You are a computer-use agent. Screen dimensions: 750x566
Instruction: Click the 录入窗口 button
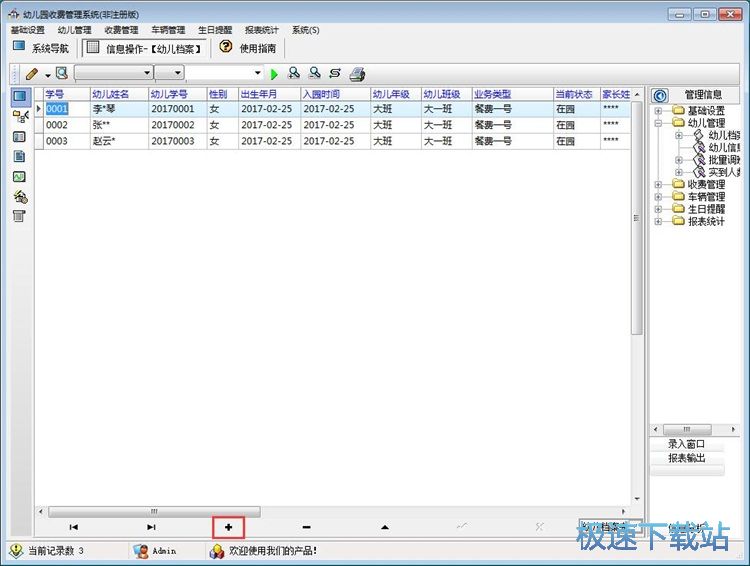click(687, 444)
